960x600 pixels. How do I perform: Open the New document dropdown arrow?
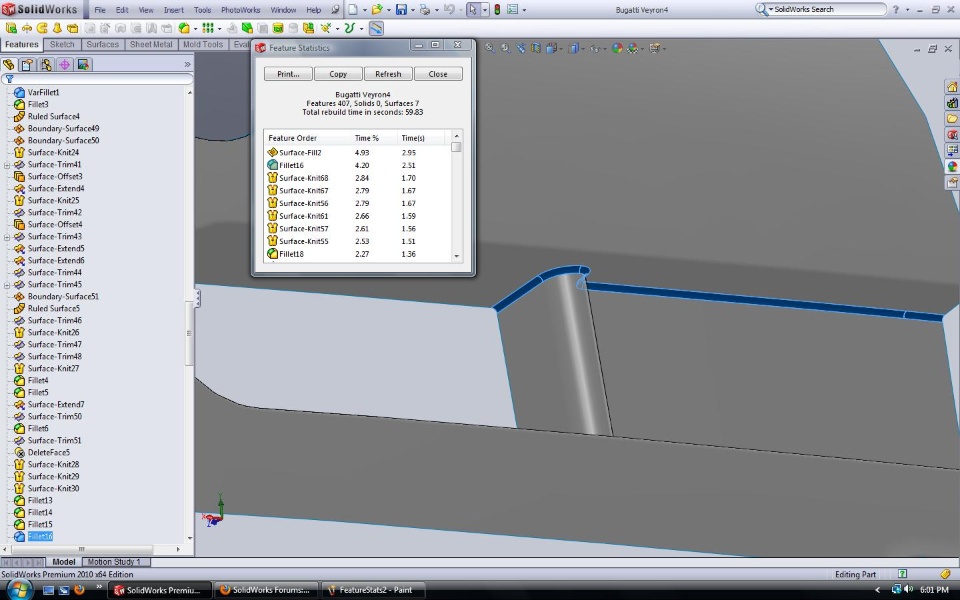(x=364, y=10)
